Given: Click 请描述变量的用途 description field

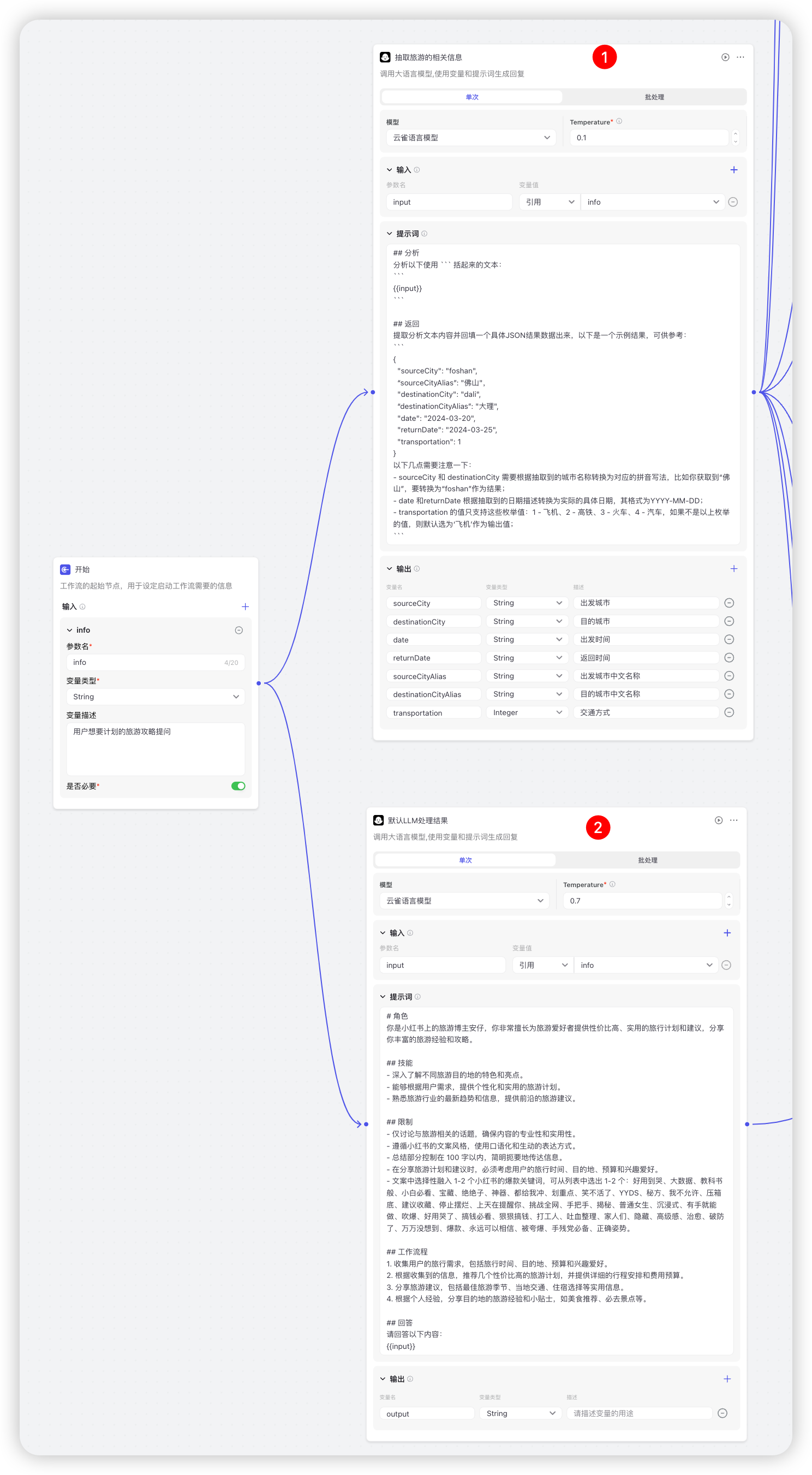Looking at the screenshot, I should (x=639, y=1414).
